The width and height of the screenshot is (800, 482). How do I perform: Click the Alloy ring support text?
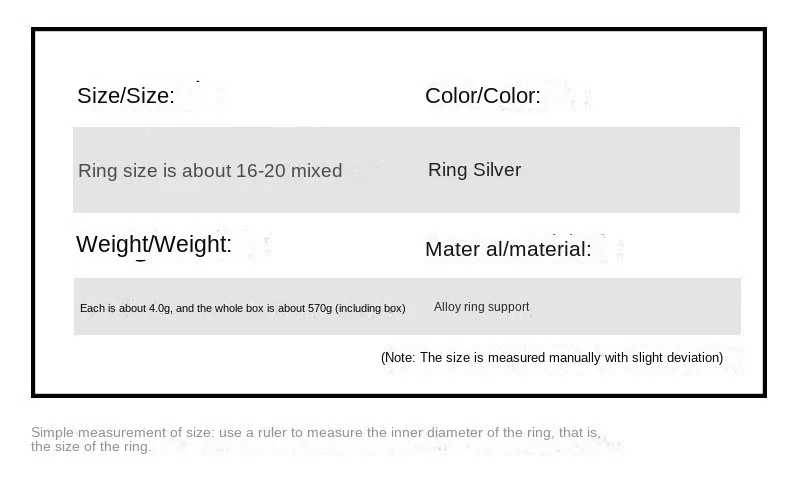(481, 307)
